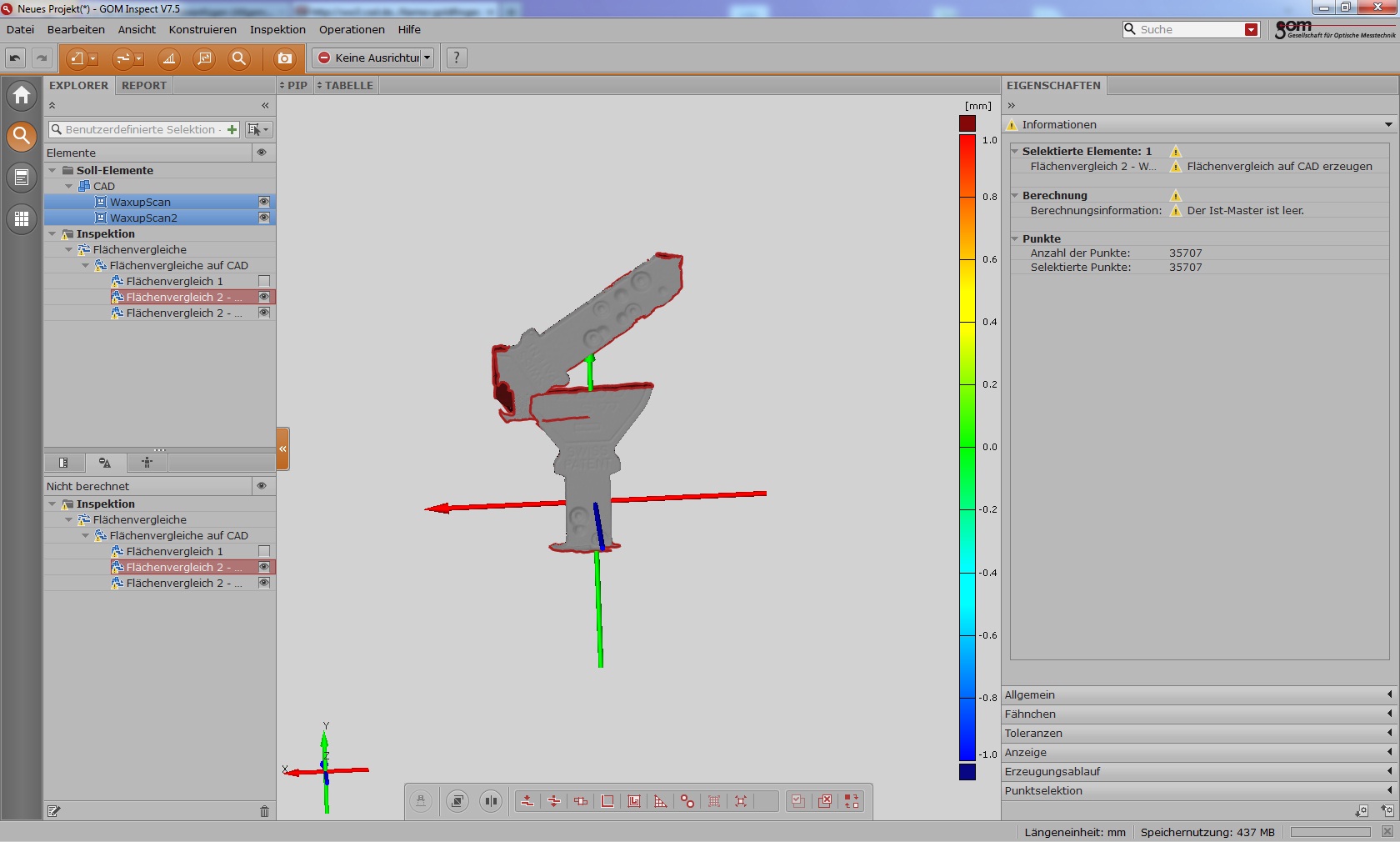Switch to the REPORT tab
This screenshot has height=842, width=1400.
pos(144,85)
